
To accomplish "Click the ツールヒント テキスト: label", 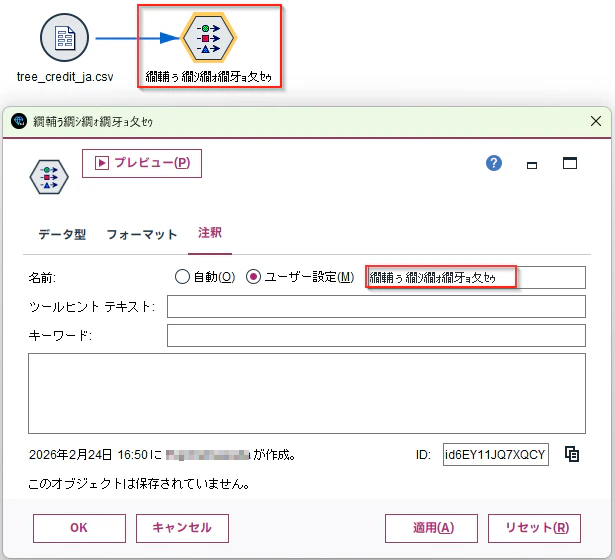I will point(92,307).
